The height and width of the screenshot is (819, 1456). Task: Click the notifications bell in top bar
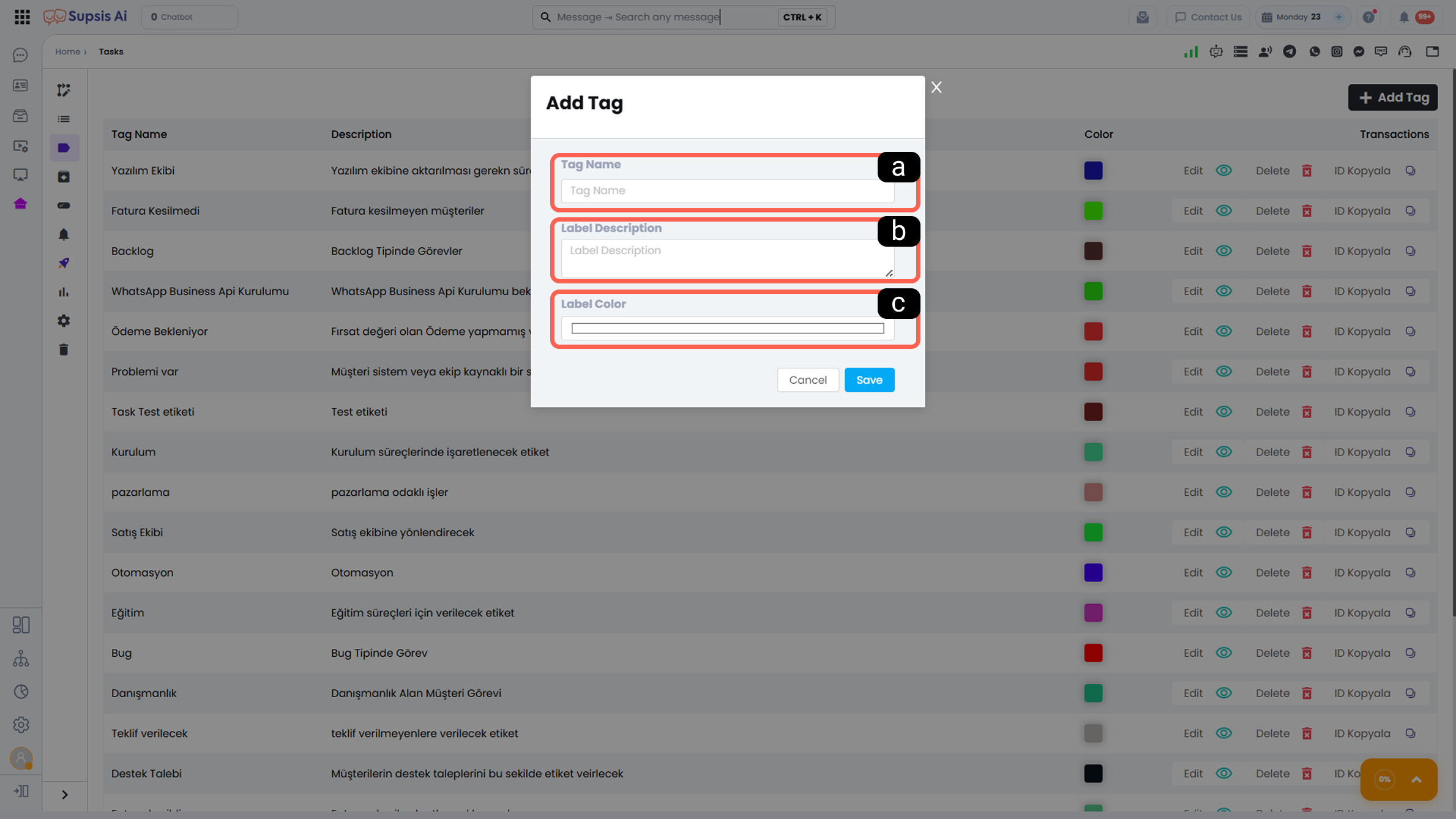coord(1404,17)
